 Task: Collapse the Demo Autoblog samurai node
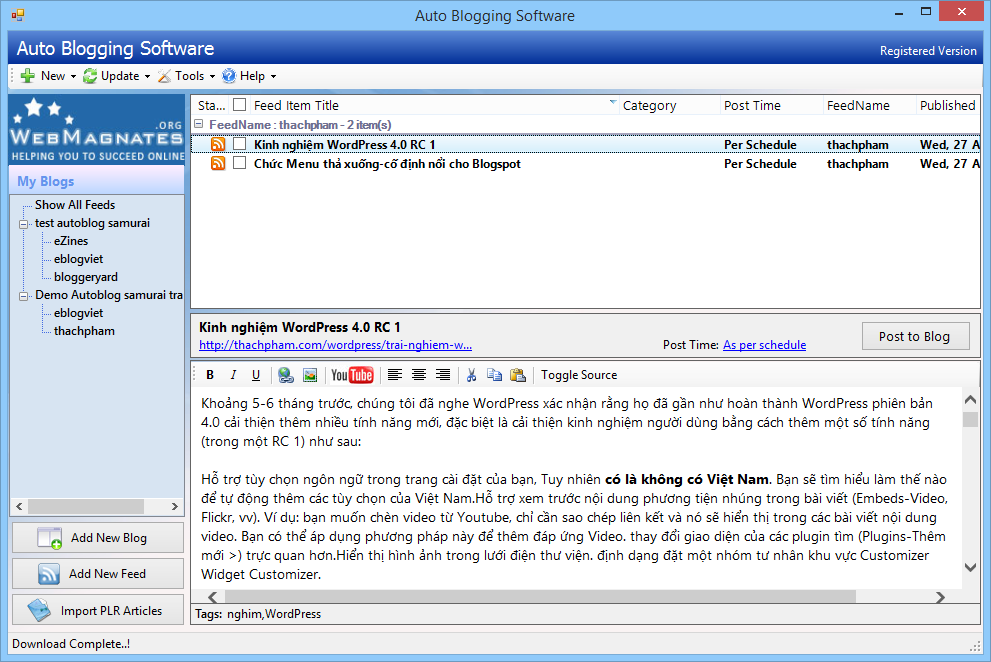23,296
